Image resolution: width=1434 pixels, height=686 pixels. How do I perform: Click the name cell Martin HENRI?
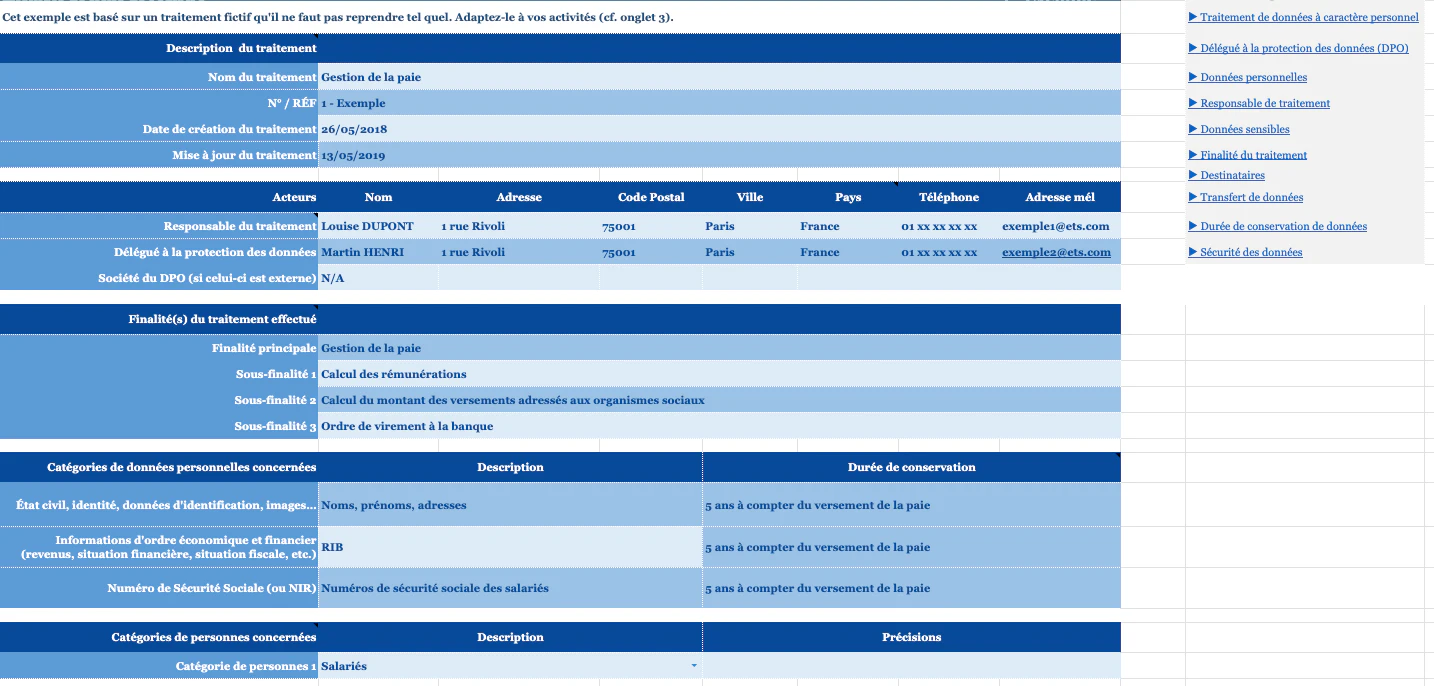pos(378,252)
